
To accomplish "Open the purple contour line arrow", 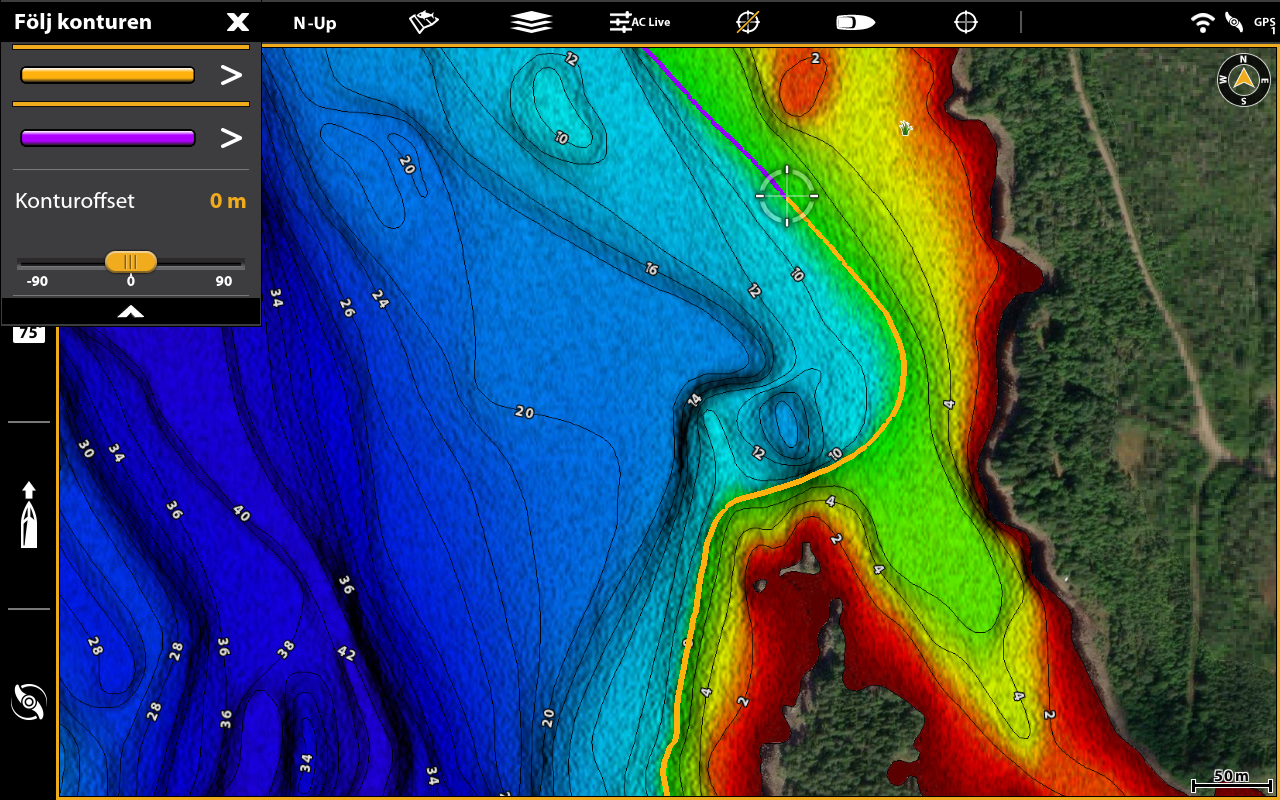I will 231,138.
